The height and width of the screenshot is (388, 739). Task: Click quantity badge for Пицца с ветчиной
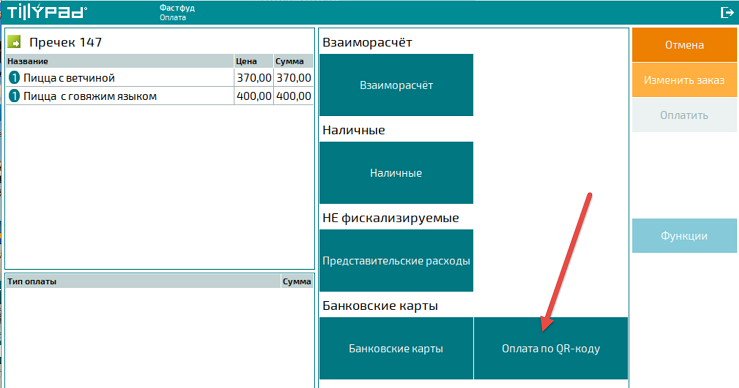14,77
